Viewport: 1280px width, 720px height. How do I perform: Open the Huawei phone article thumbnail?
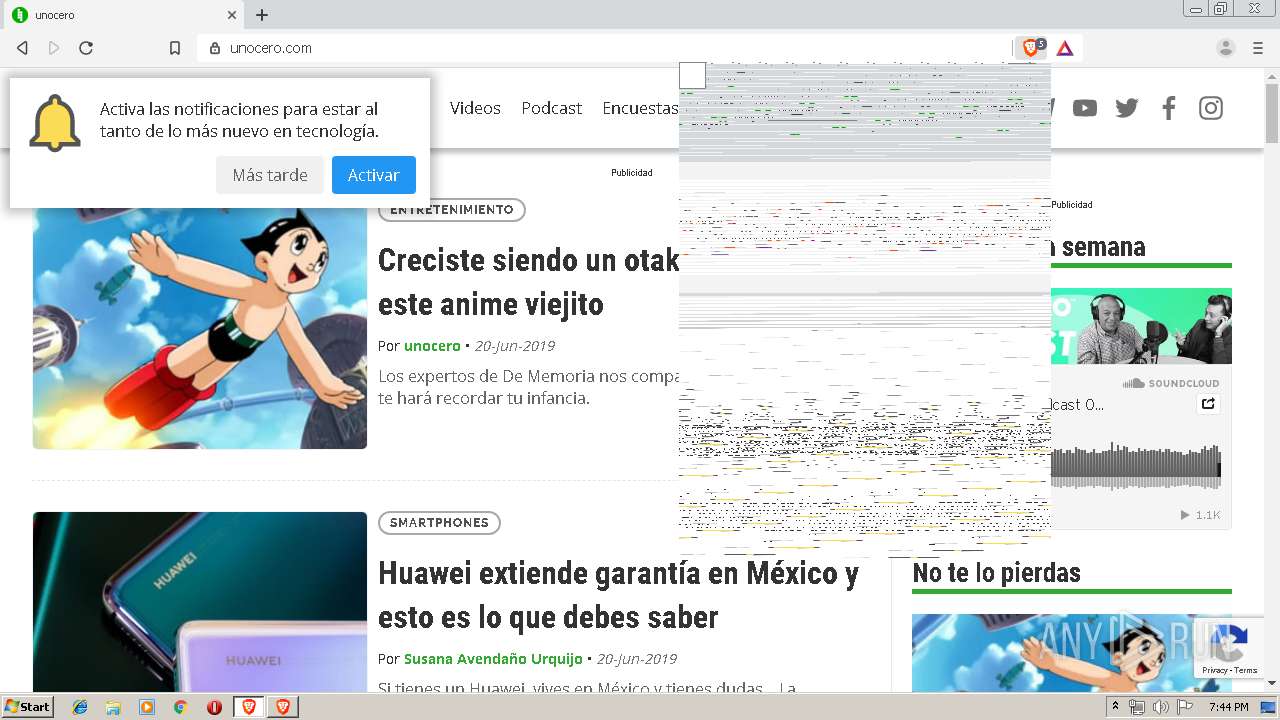click(200, 602)
